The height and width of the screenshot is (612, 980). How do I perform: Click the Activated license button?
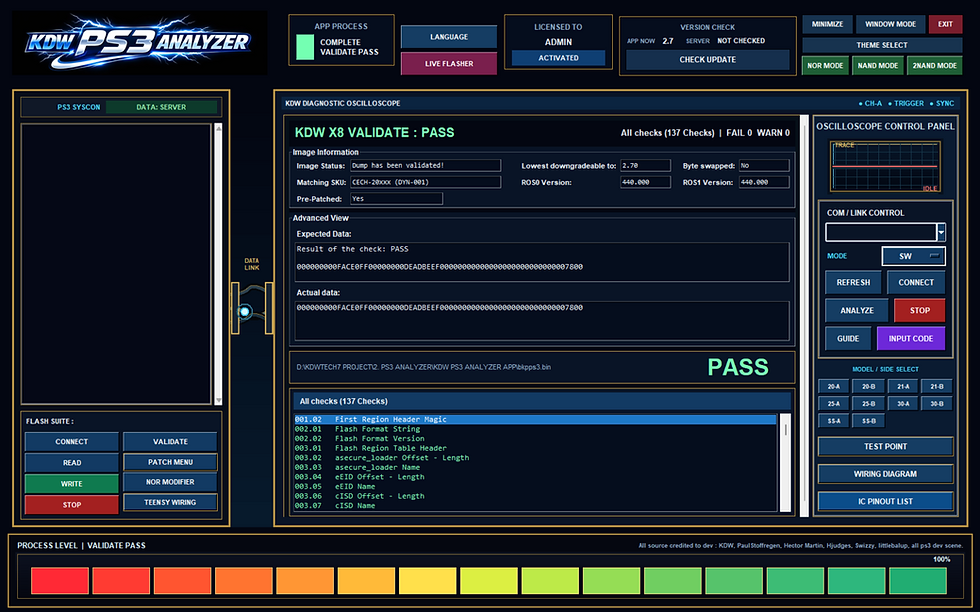[x=558, y=58]
